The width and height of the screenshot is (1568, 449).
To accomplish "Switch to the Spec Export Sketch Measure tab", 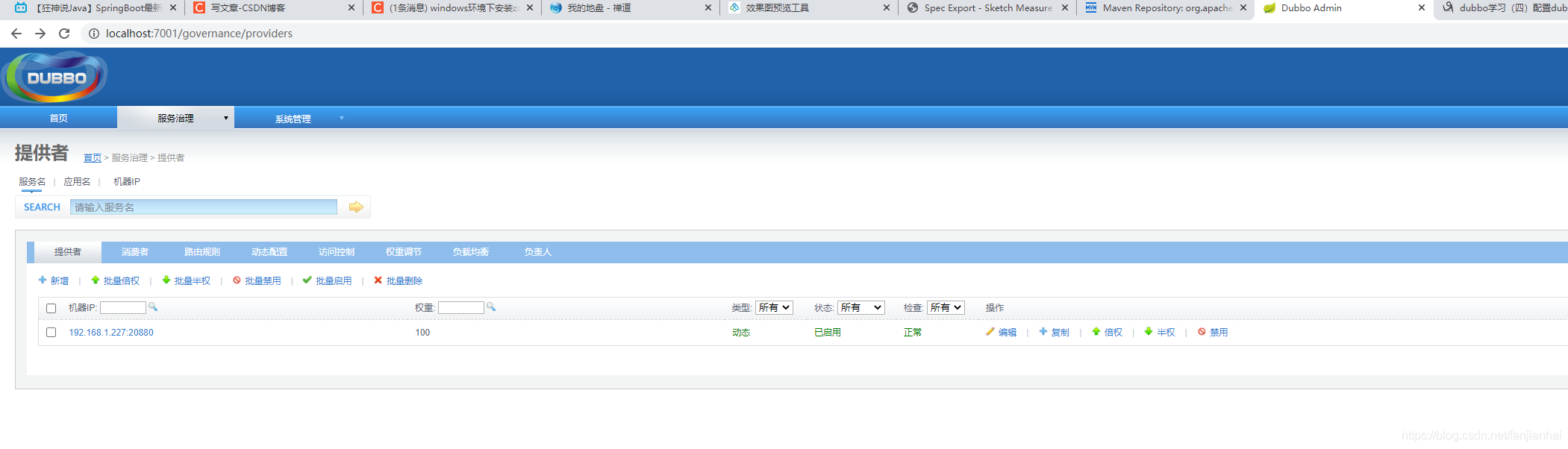I will click(x=987, y=8).
